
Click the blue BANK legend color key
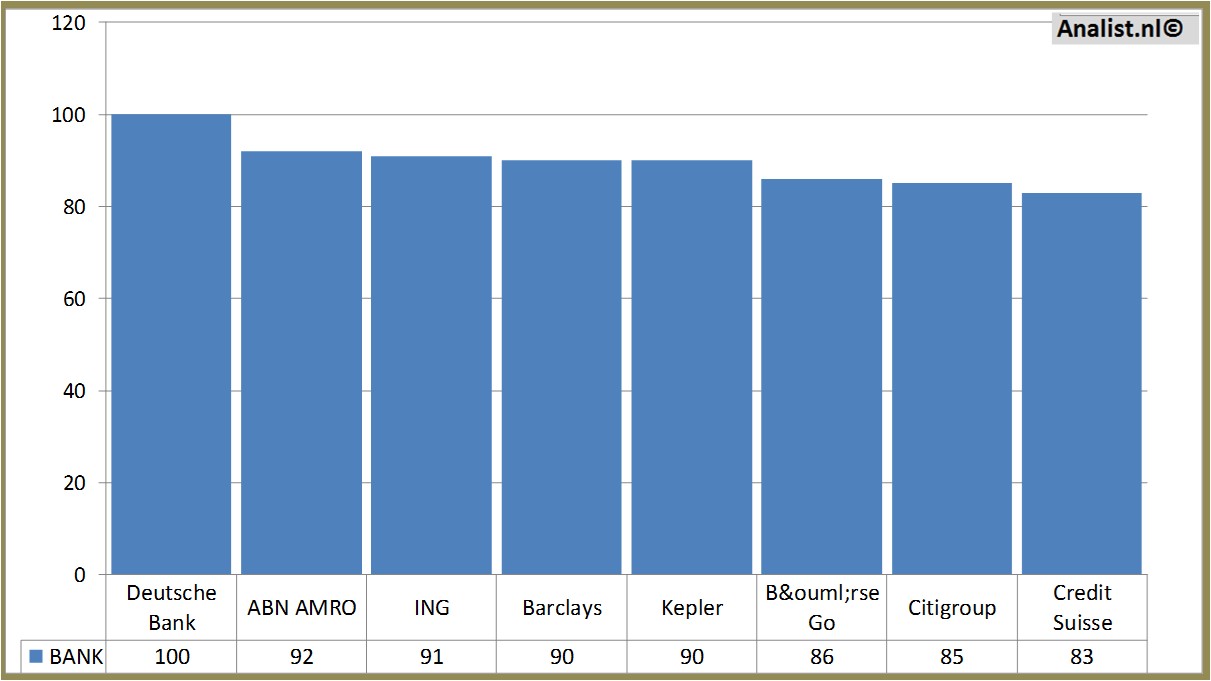tap(36, 657)
